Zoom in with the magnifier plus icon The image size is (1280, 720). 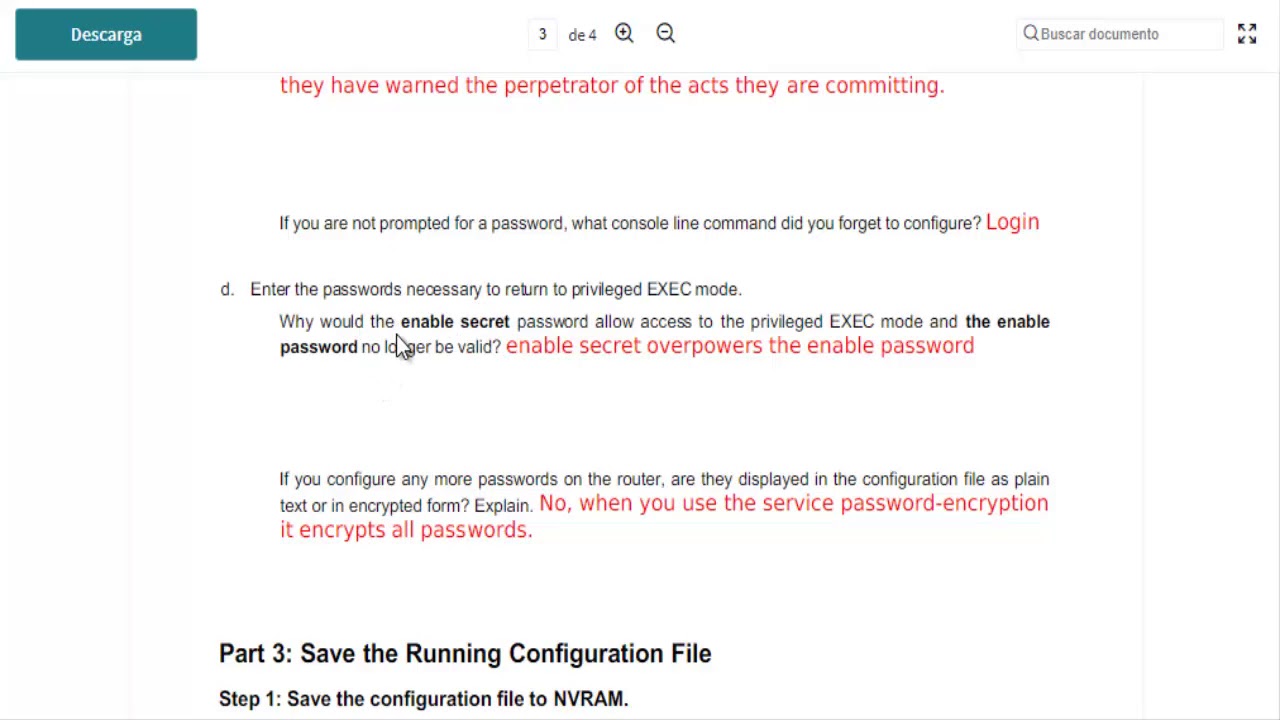coord(624,34)
